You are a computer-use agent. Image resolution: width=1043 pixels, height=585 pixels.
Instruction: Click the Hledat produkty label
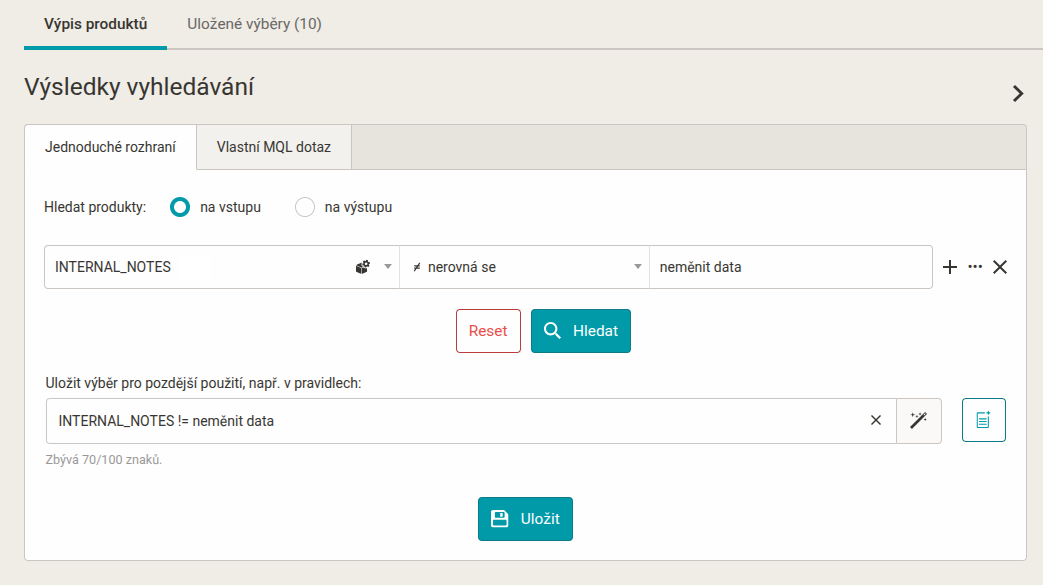coord(95,207)
